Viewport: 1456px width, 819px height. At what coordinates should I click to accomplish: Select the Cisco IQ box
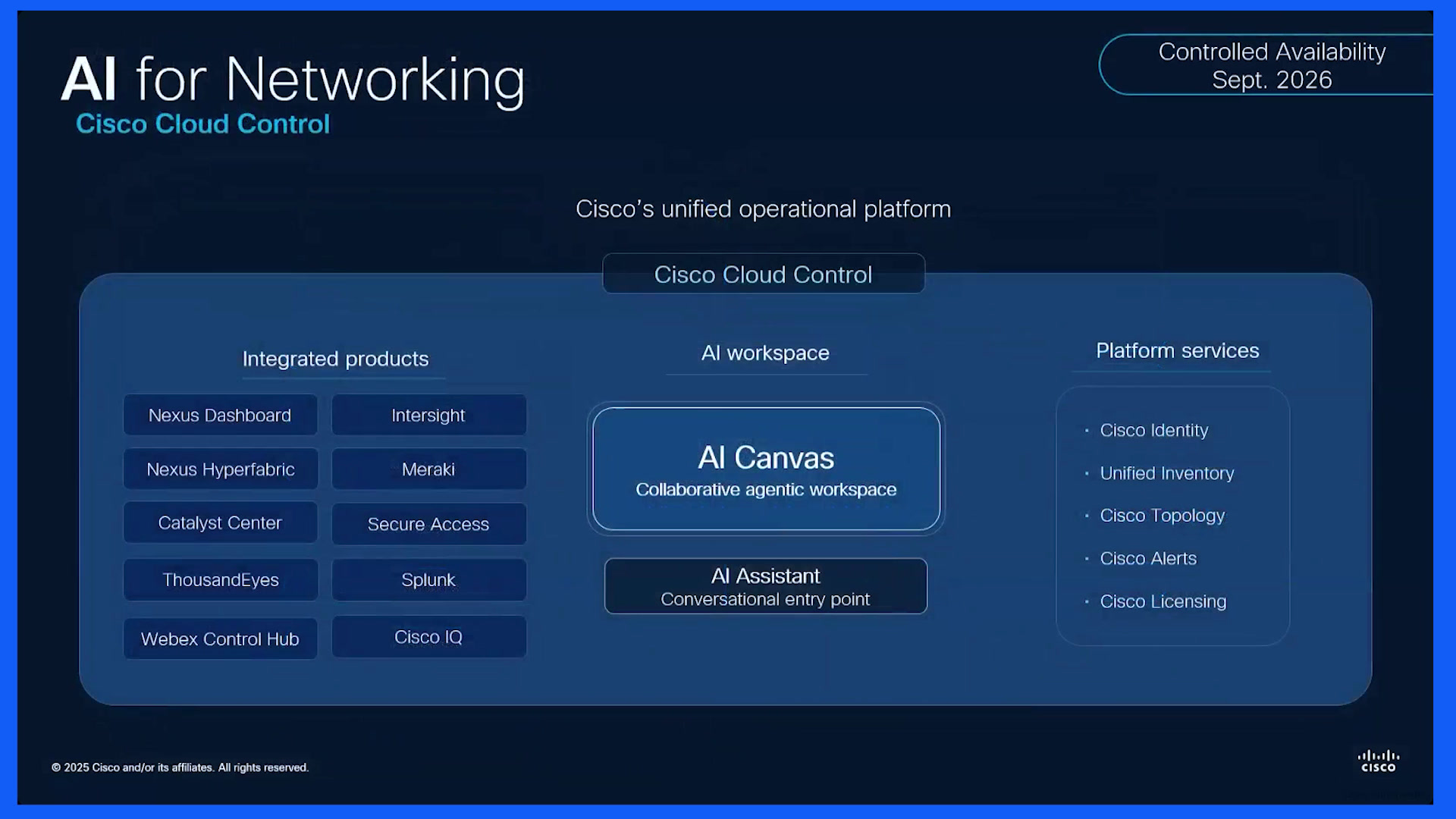428,636
